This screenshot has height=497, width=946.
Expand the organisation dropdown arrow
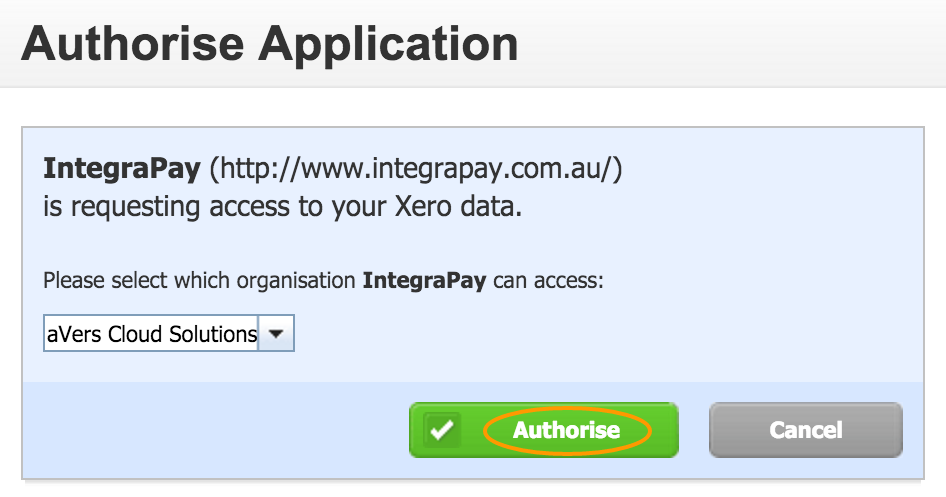(x=276, y=333)
